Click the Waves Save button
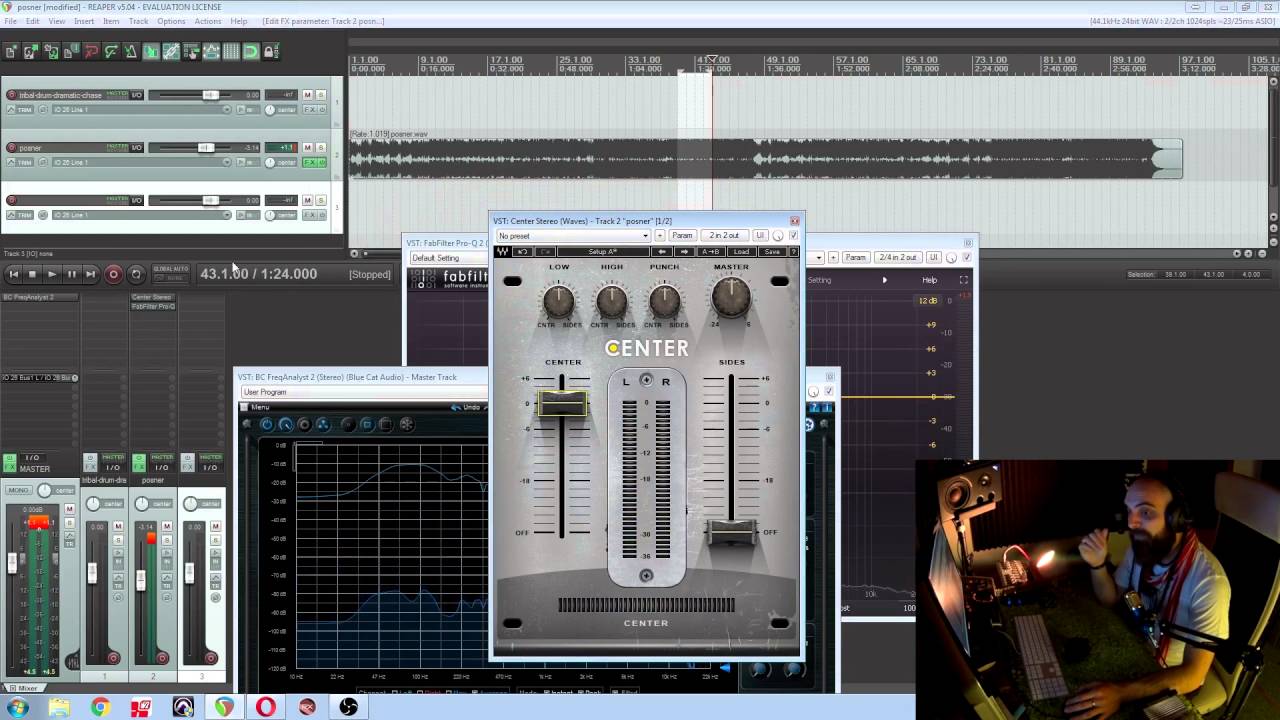The image size is (1280, 720). 771,252
